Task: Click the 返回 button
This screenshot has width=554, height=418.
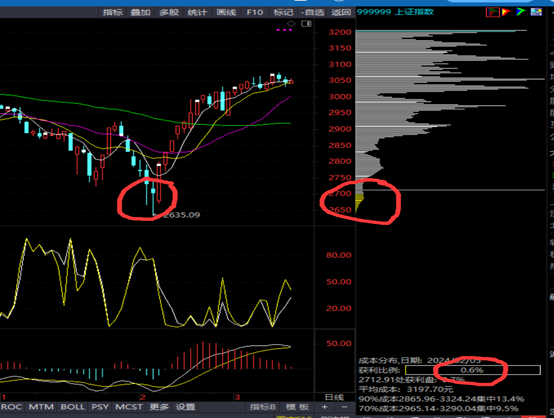Action: [341, 12]
